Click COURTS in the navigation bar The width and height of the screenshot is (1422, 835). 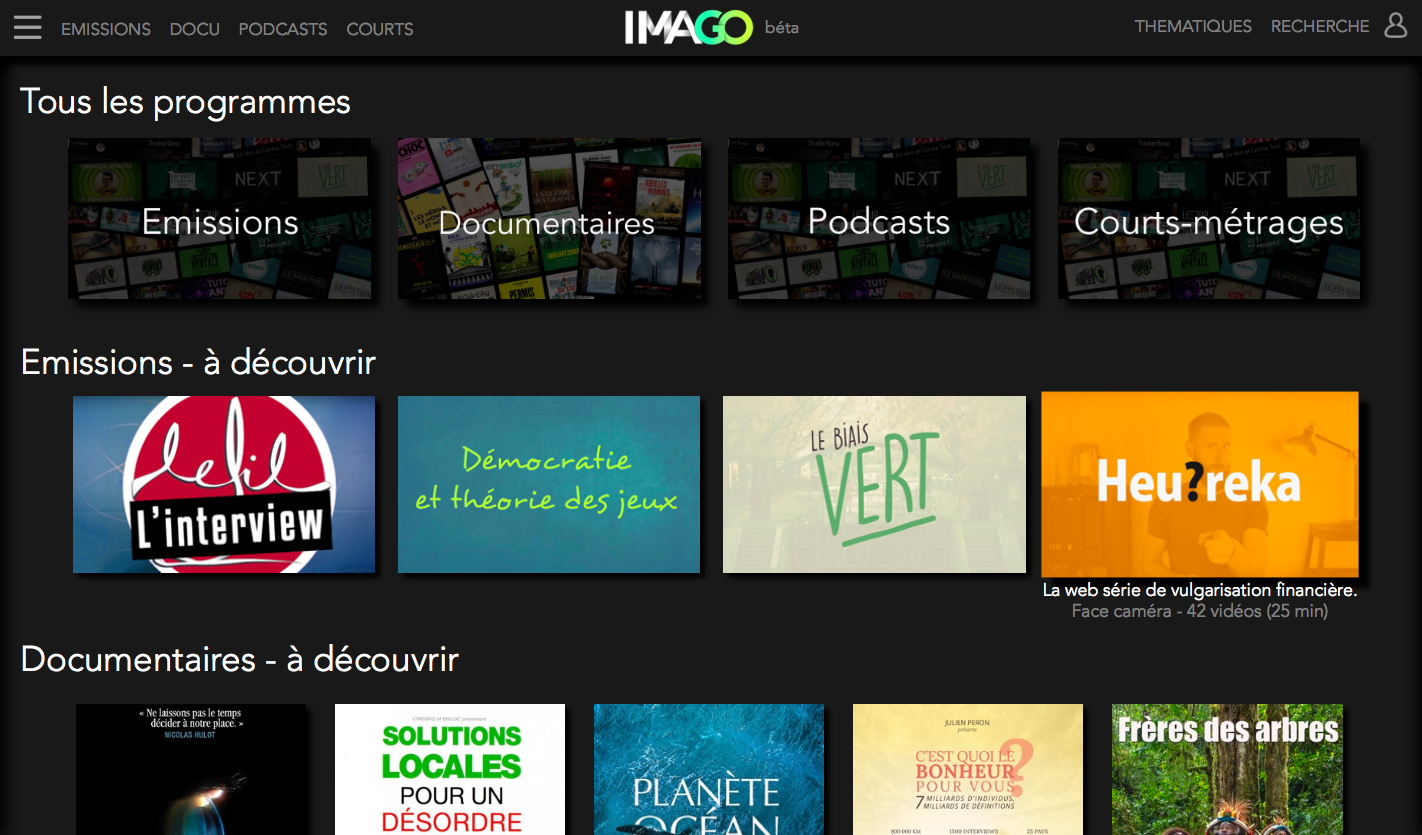click(x=379, y=29)
